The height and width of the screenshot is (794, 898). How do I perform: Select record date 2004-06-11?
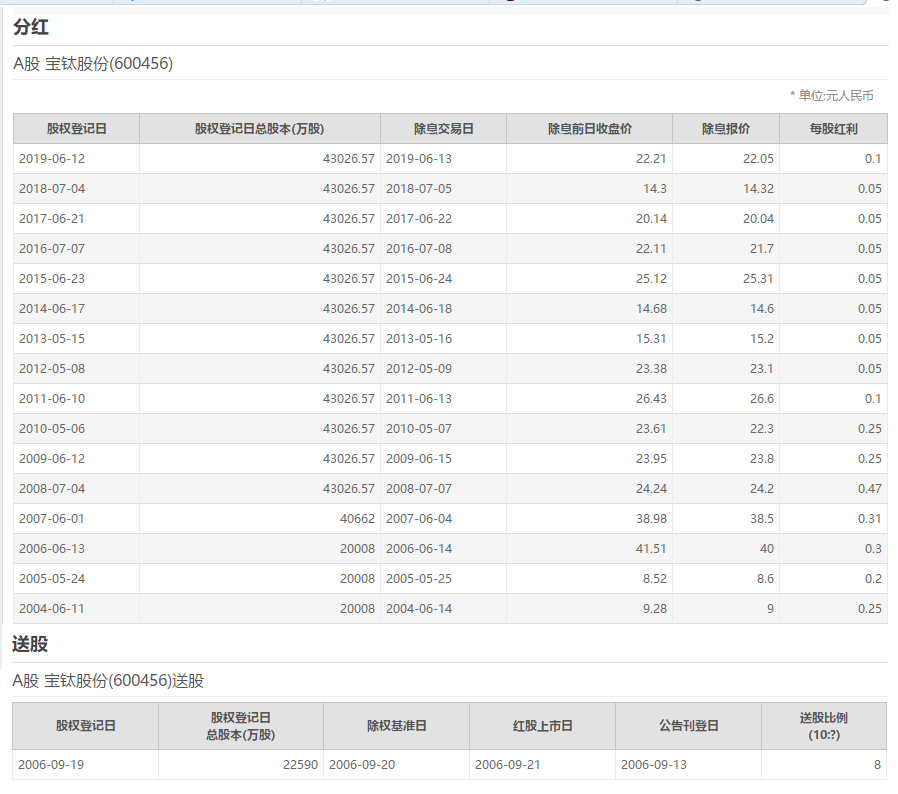coord(52,608)
